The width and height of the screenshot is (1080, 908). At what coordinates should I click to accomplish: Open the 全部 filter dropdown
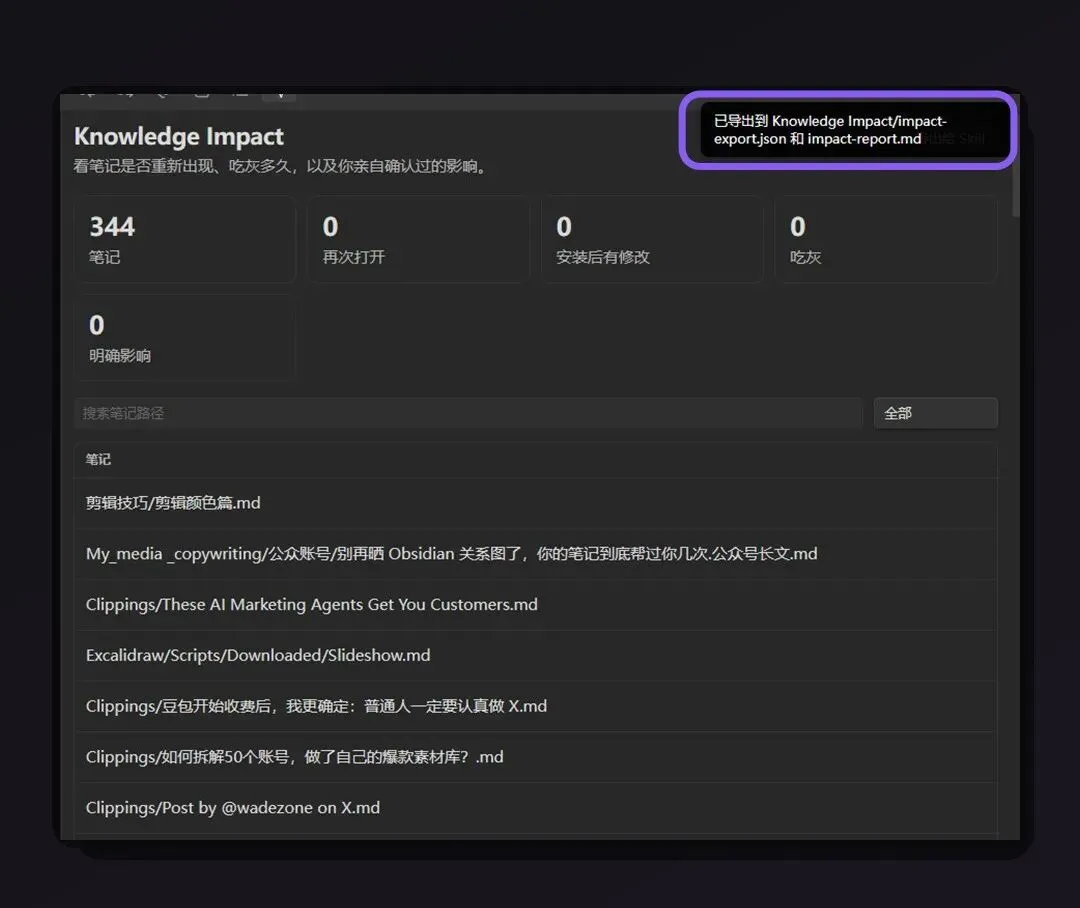coord(935,413)
